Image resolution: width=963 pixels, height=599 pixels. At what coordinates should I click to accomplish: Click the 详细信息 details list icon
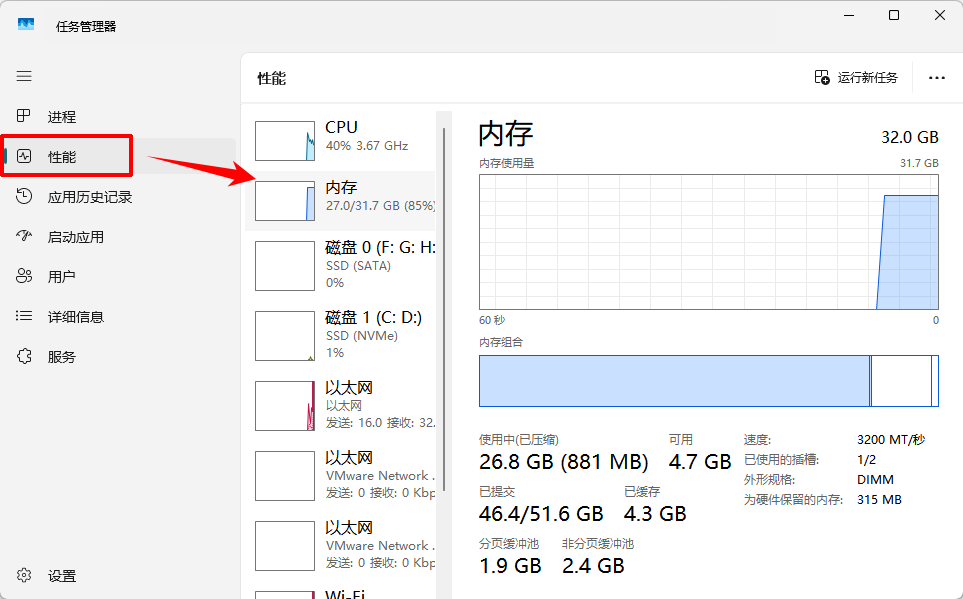[24, 316]
